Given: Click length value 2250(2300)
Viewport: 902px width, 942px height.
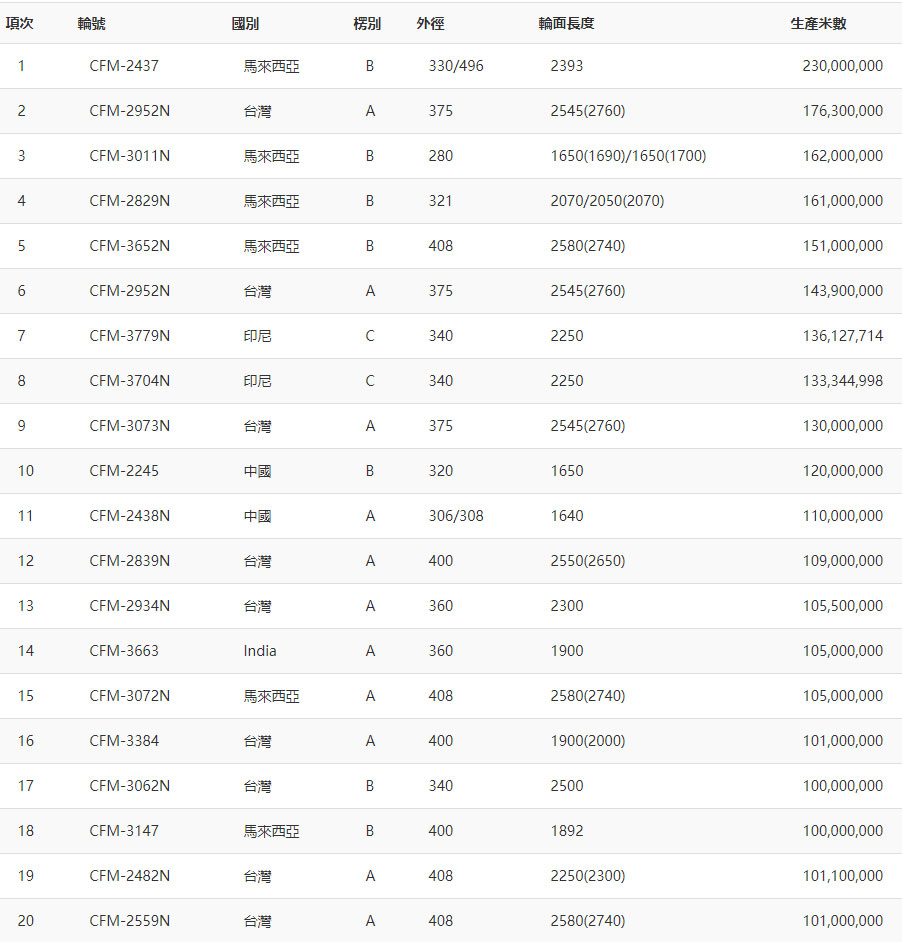Looking at the screenshot, I should tap(588, 875).
